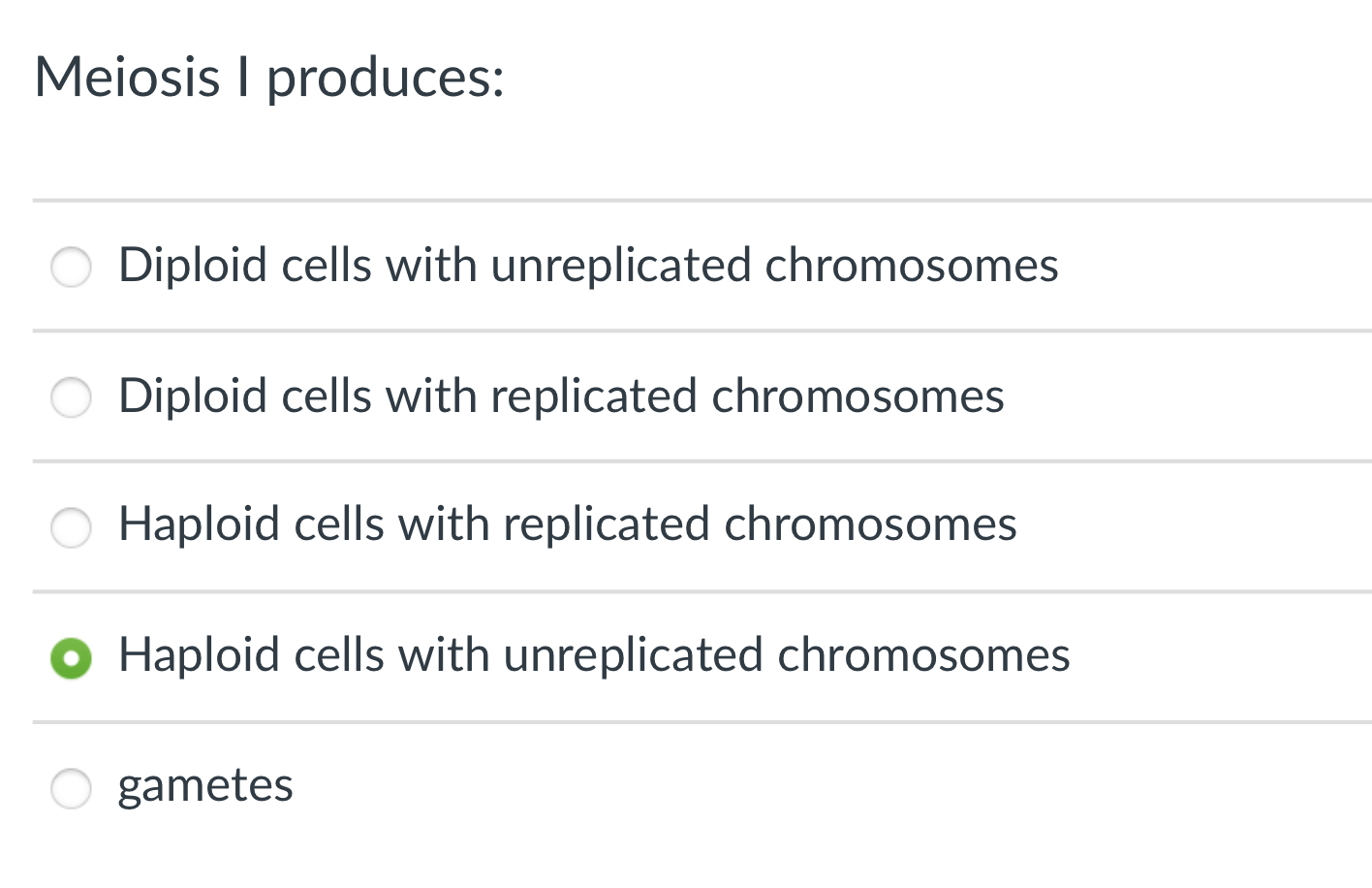
Task: Click label text 'Haploid cells with unreplicated chromosomes'
Action: [594, 655]
